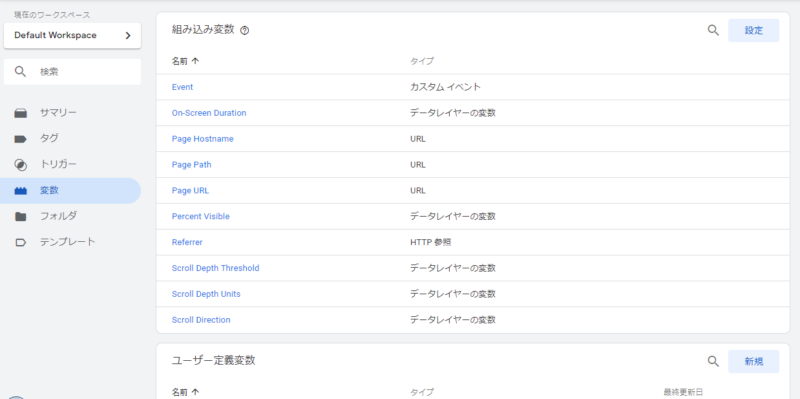
Task: Open the Referrer variable link
Action: (x=187, y=242)
